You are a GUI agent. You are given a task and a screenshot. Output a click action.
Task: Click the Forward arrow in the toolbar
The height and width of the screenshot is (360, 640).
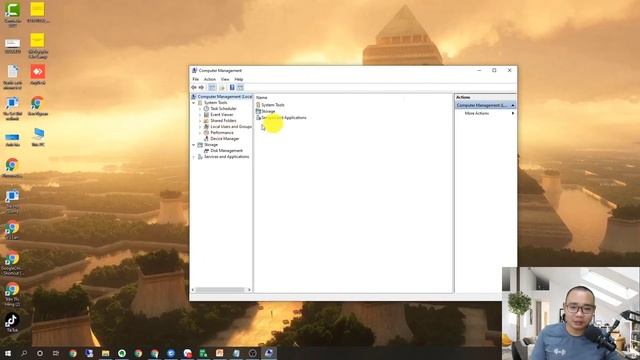[x=201, y=87]
